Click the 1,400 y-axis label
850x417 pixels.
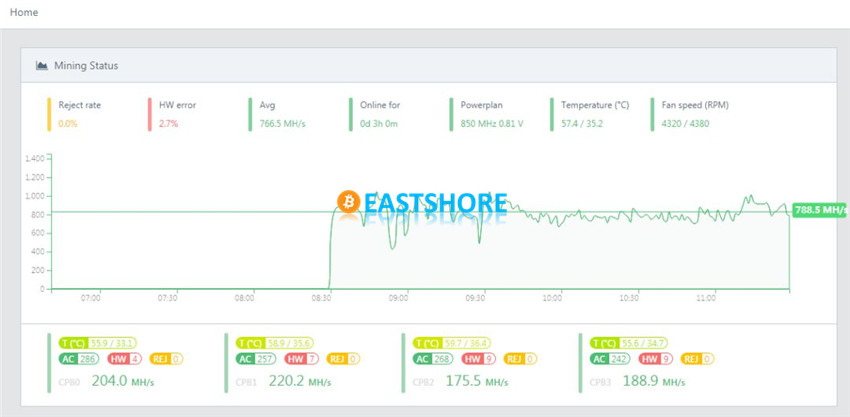click(x=35, y=159)
